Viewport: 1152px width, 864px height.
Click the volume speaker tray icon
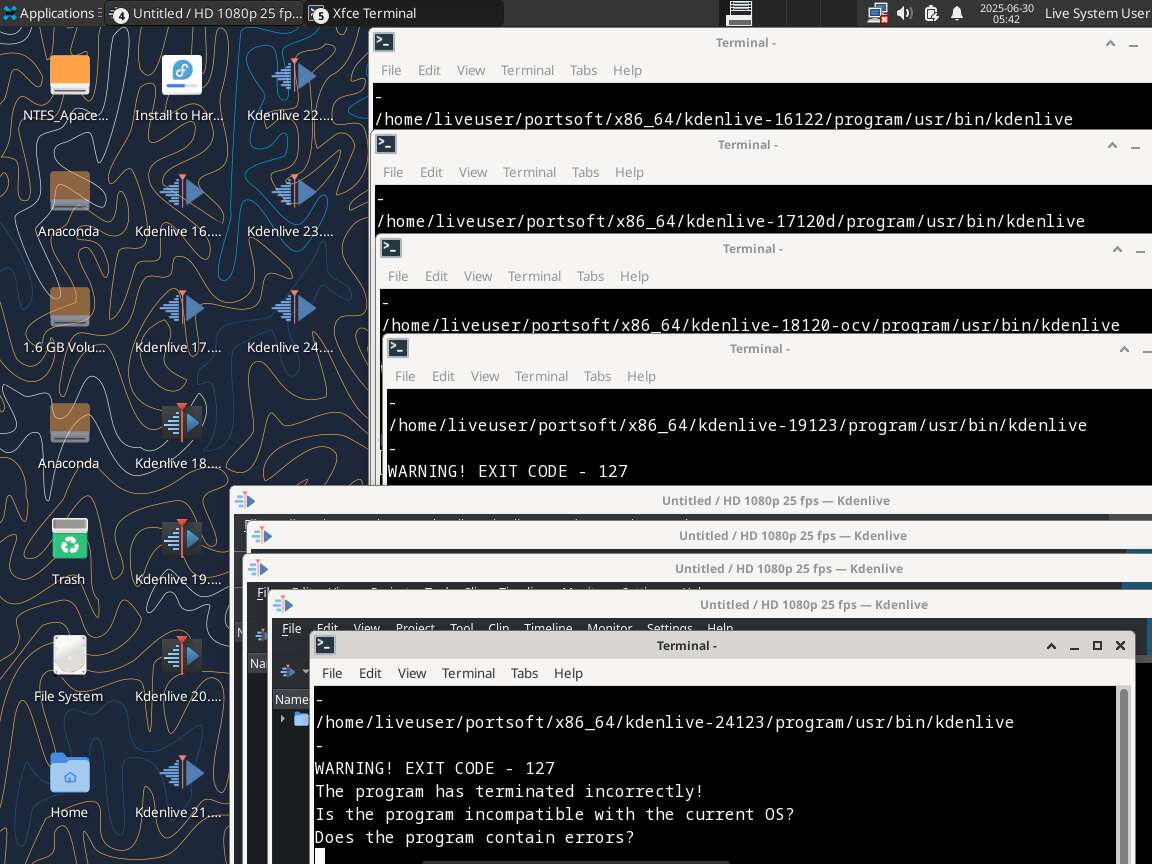[904, 13]
